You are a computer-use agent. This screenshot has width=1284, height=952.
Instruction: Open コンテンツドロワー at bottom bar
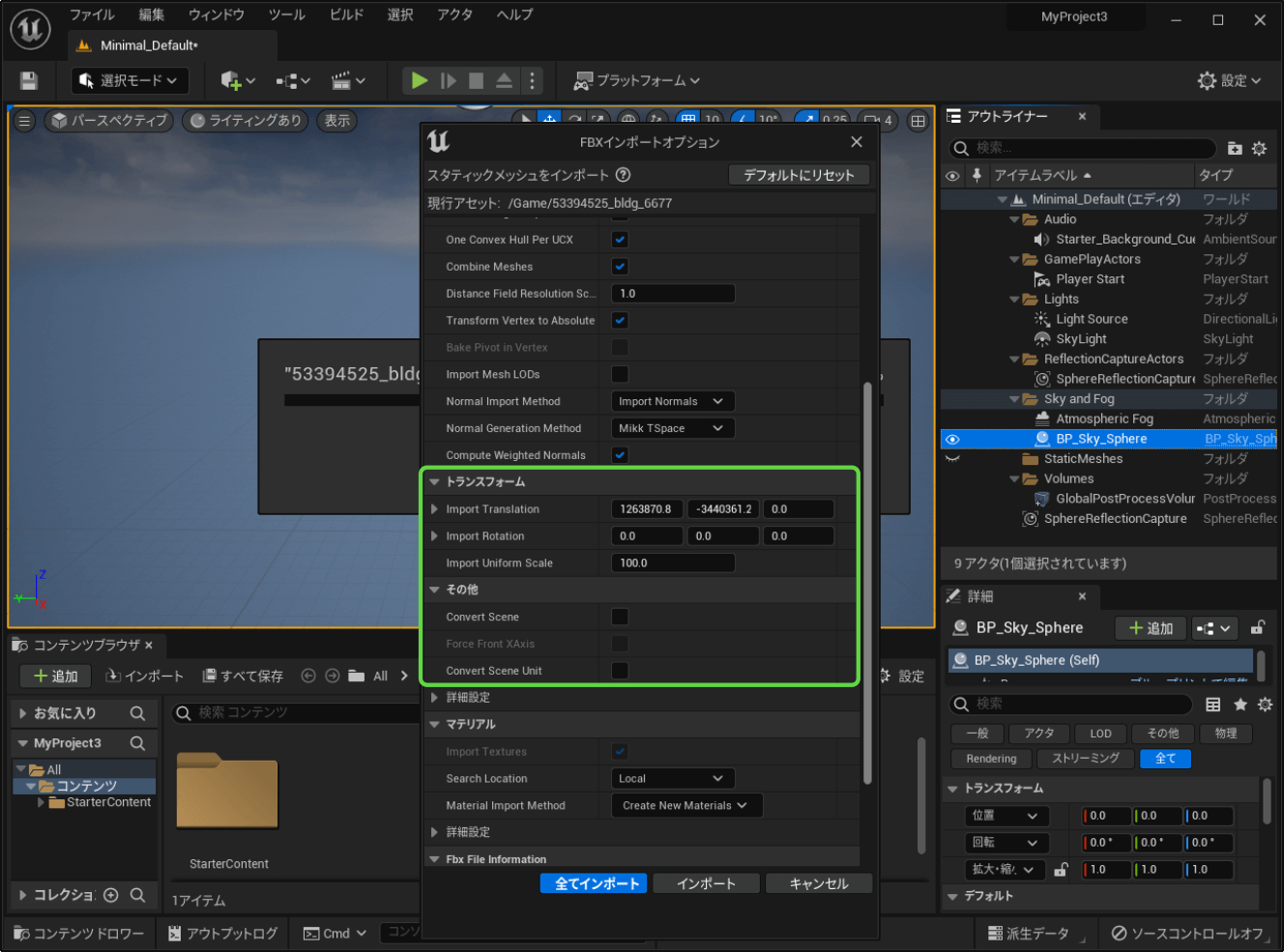78,934
